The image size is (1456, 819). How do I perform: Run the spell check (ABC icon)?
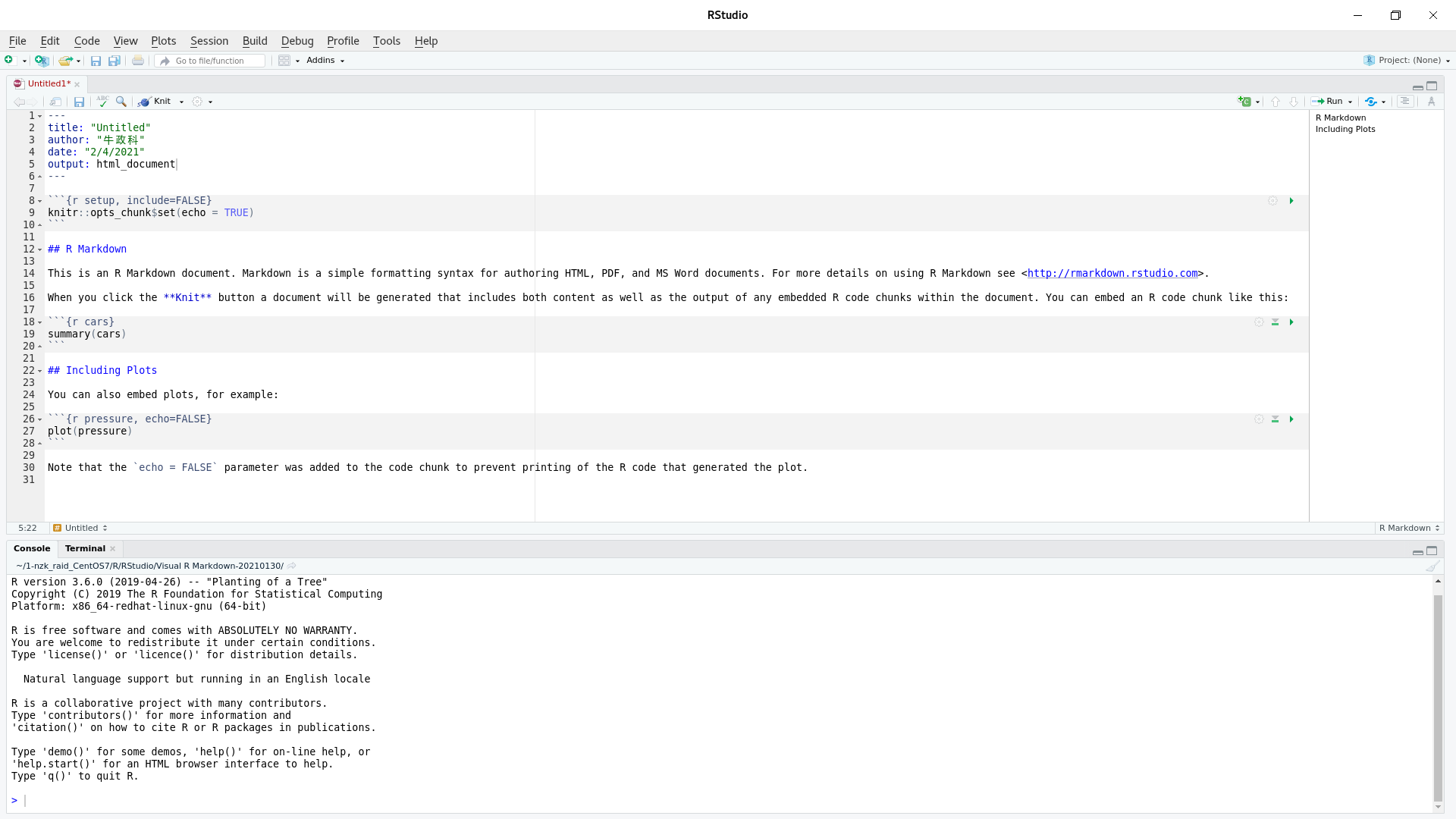pyautogui.click(x=102, y=101)
